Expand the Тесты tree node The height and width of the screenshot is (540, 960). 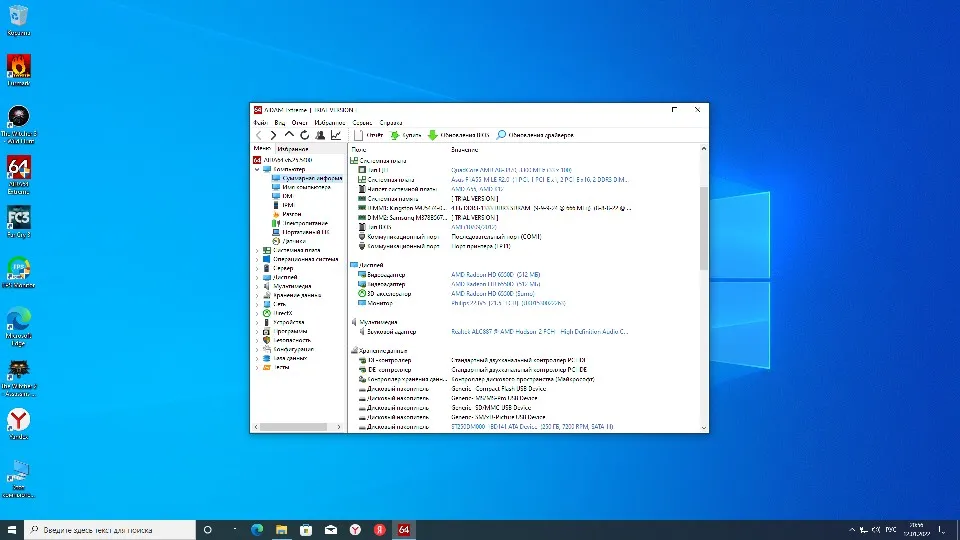point(255,367)
